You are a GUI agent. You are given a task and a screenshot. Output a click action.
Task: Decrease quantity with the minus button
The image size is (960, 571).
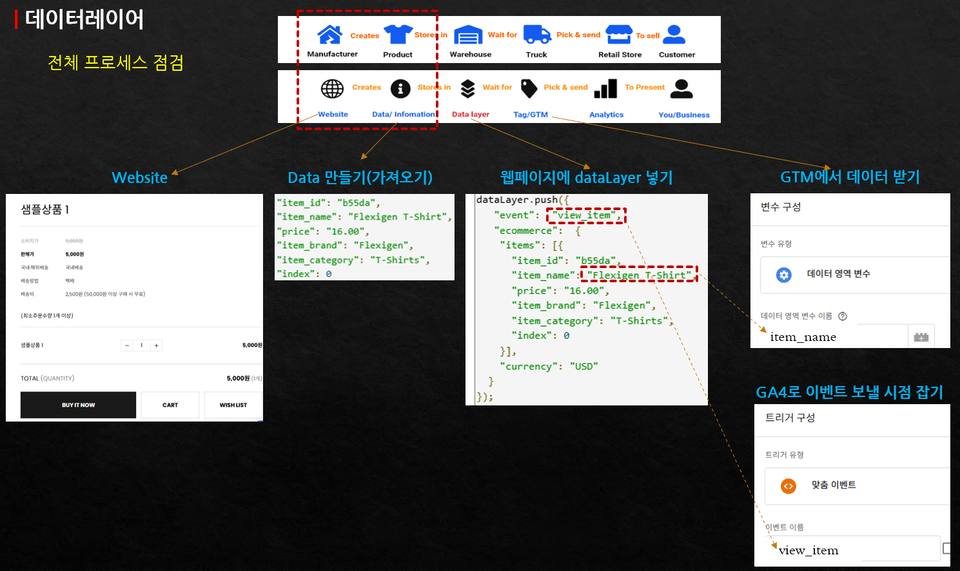[x=127, y=346]
